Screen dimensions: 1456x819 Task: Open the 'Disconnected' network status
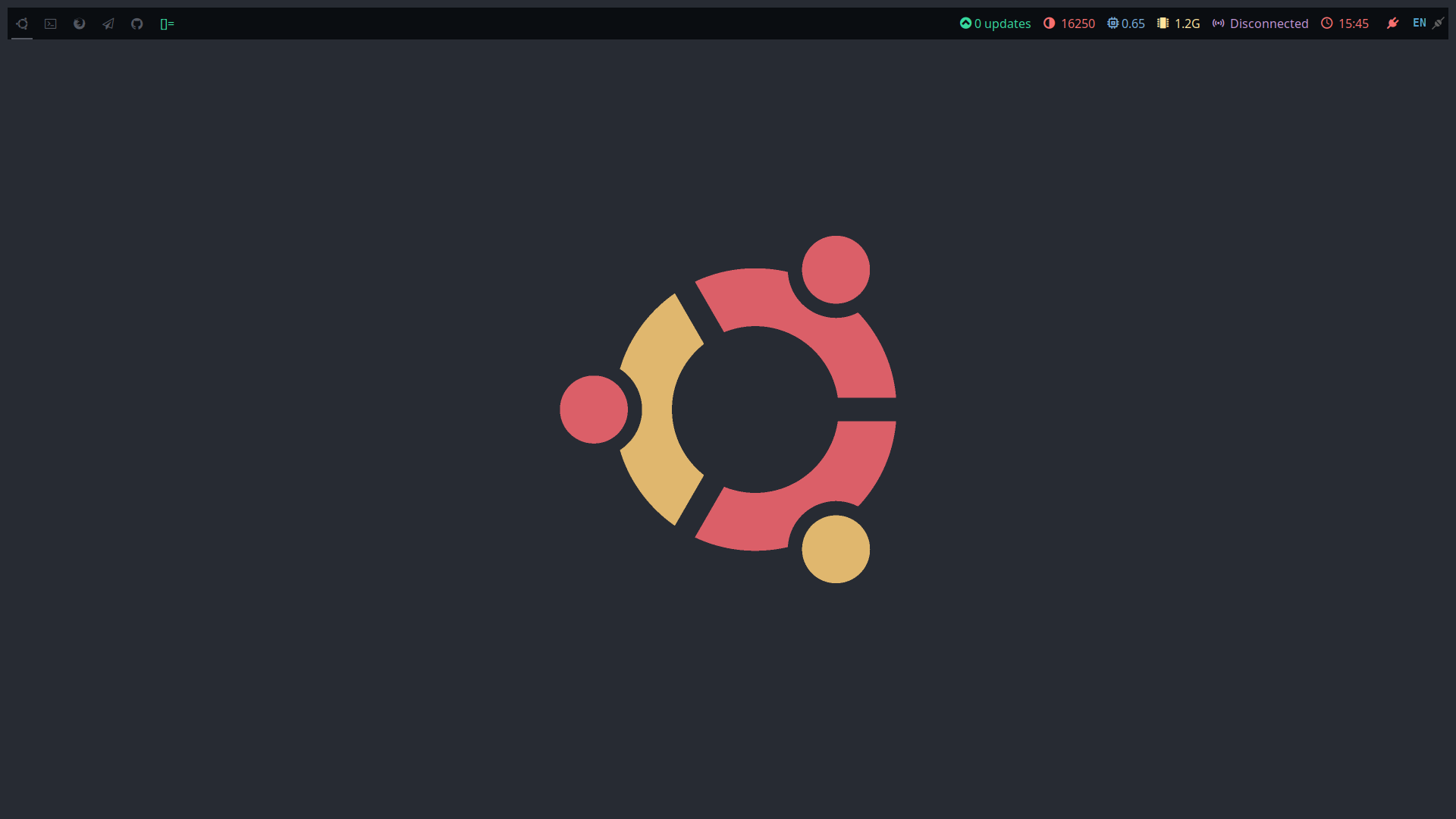pyautogui.click(x=1269, y=24)
